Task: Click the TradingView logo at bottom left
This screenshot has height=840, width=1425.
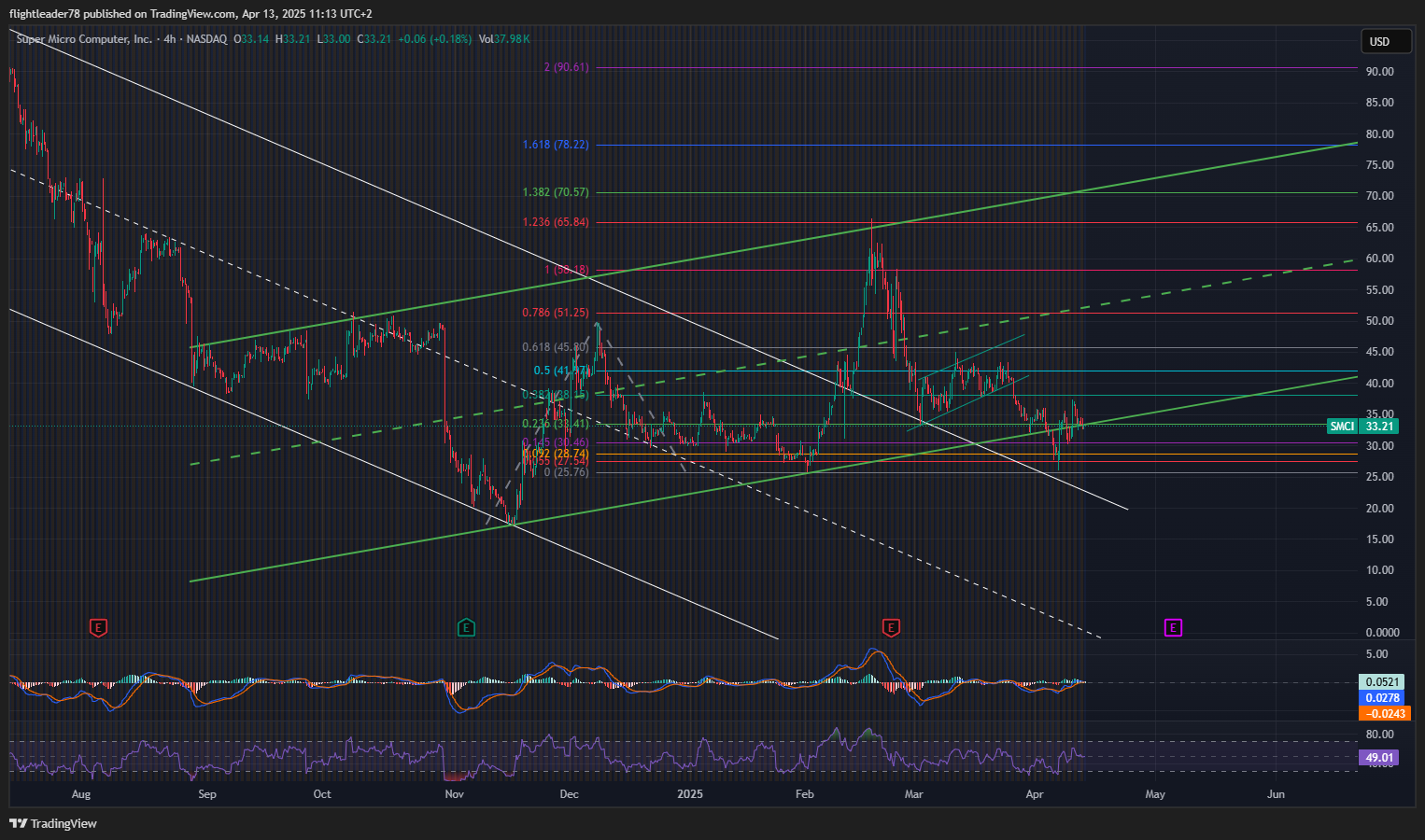Action: (53, 823)
